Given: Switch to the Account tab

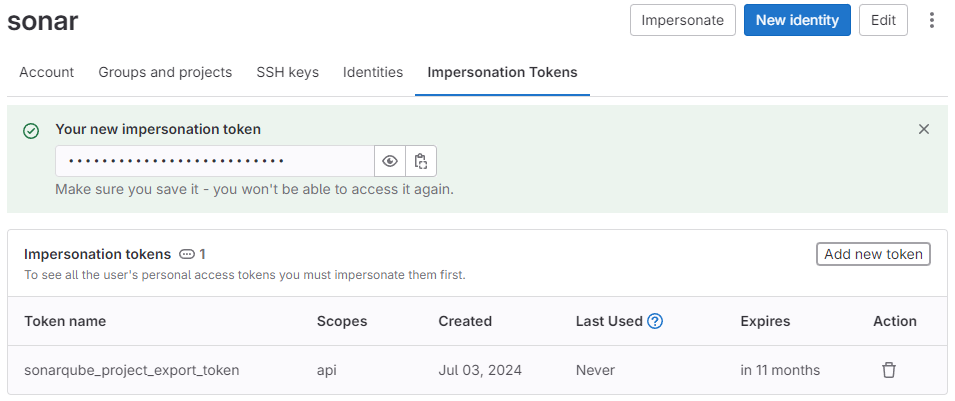Looking at the screenshot, I should click(x=46, y=73).
